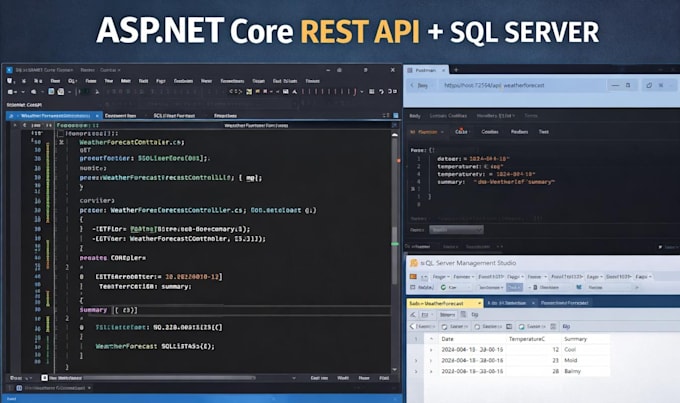Screen dimensions: 680x403
Task: Open the gray combo box below Postman response
Action: click(456, 229)
